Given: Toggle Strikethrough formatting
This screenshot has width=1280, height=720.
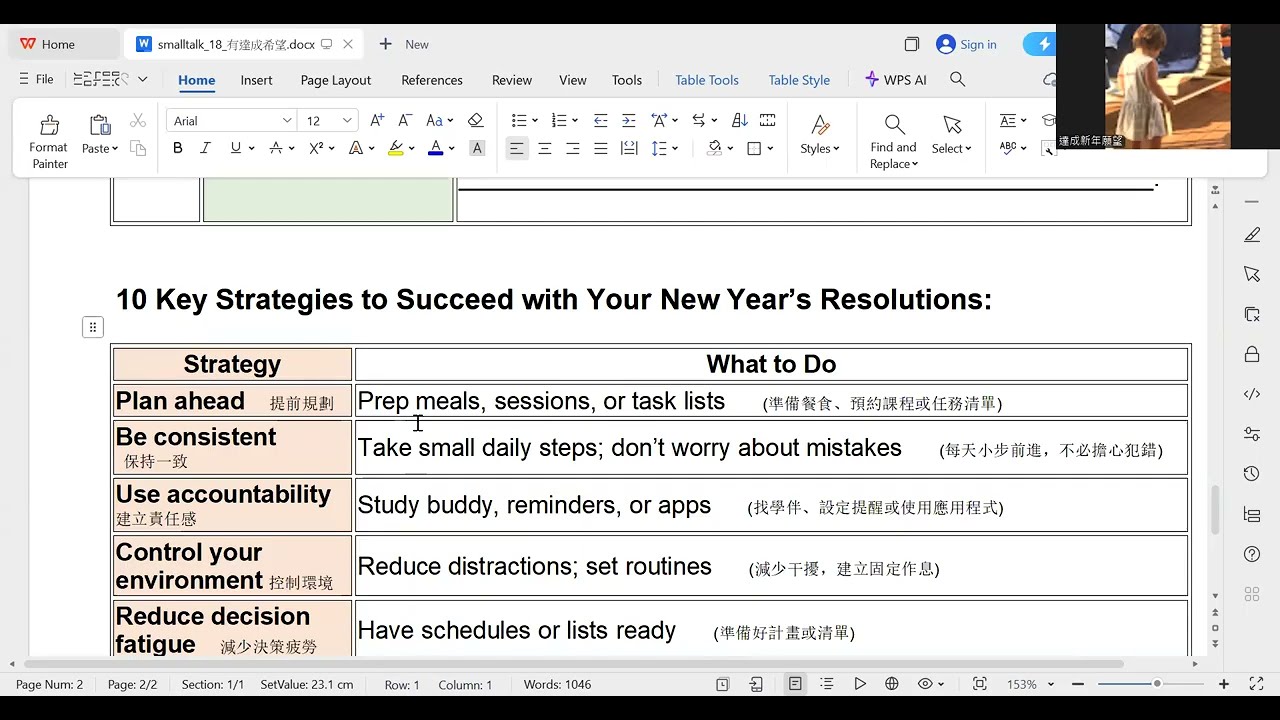Looking at the screenshot, I should click(x=276, y=148).
